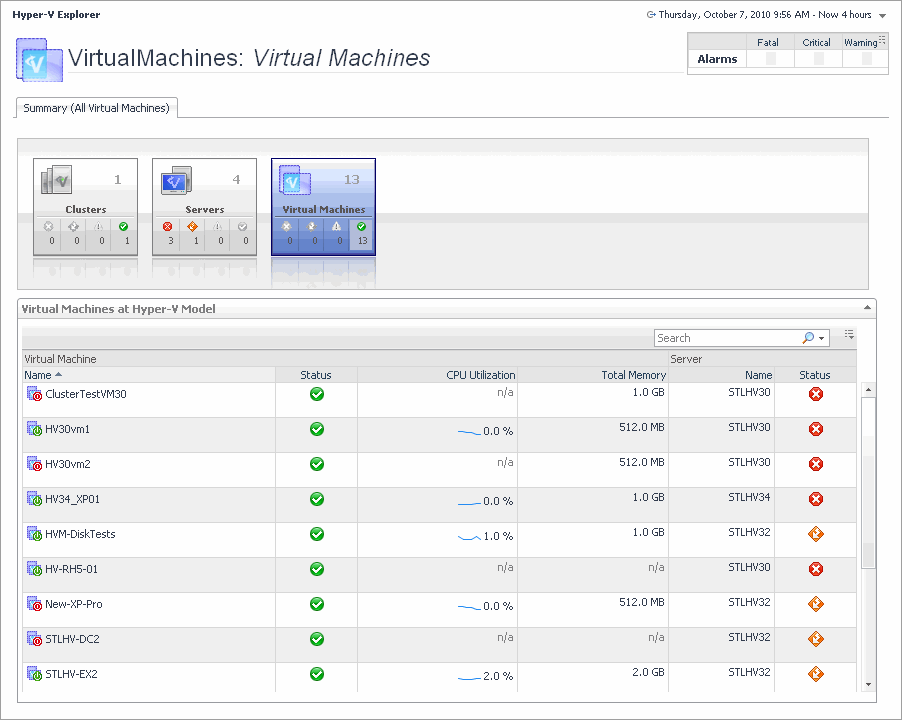Switch to Summary (All Virtual Machines) tab
This screenshot has height=720, width=902.
[x=97, y=108]
